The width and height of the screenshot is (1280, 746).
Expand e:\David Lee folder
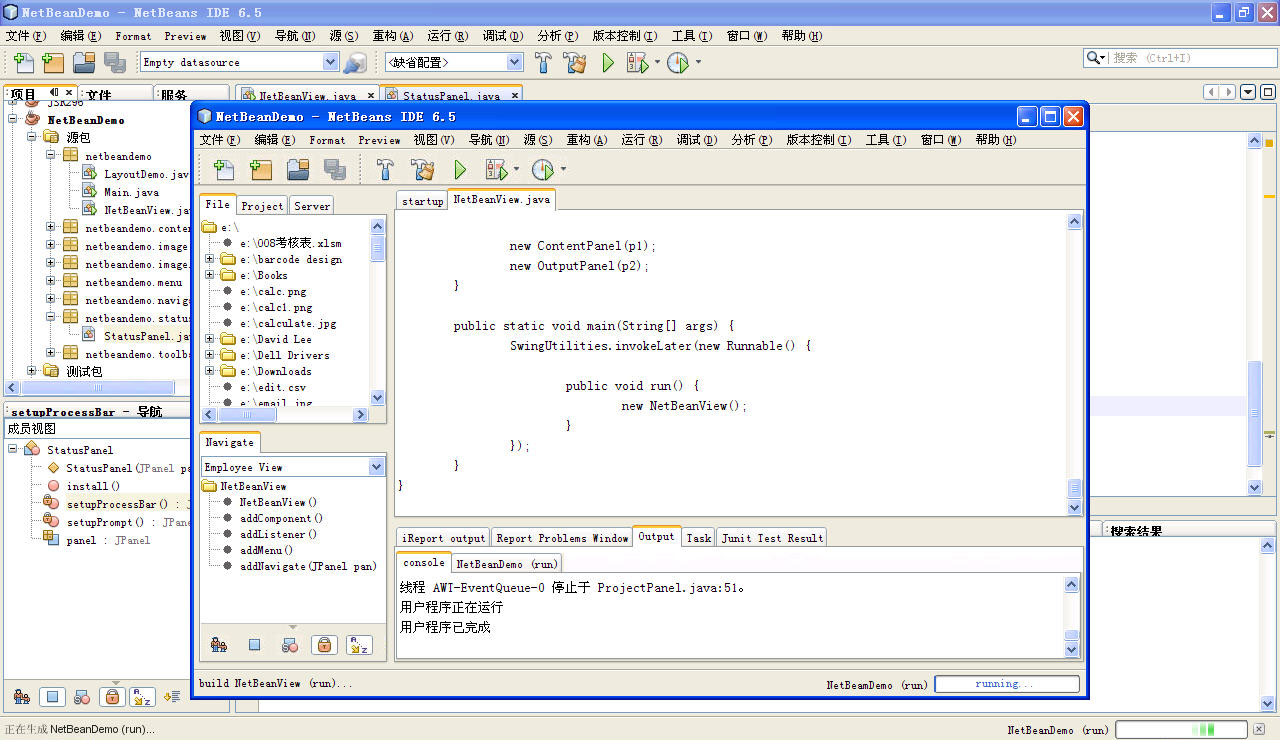[x=210, y=339]
